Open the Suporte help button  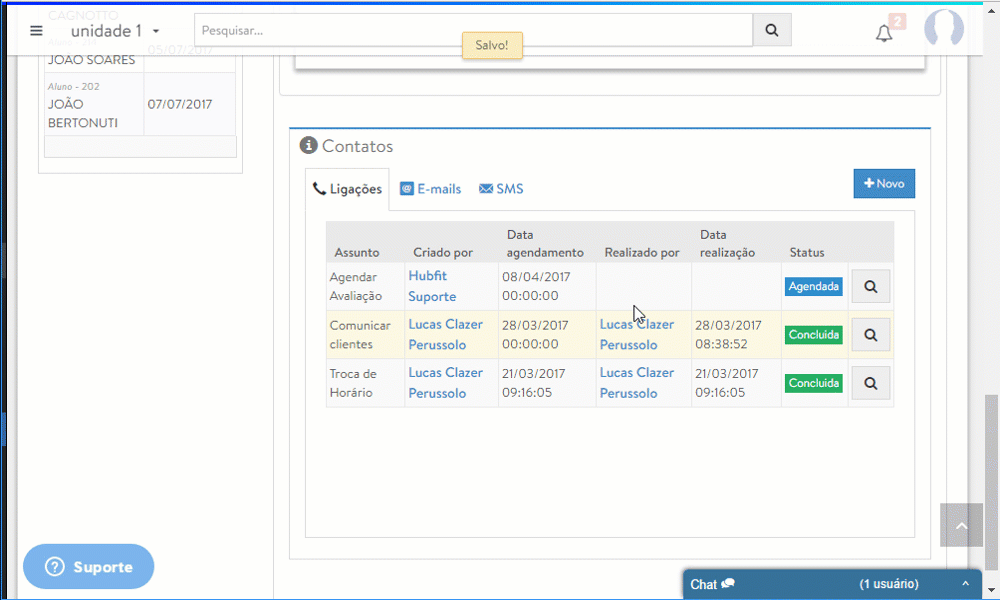pos(89,567)
